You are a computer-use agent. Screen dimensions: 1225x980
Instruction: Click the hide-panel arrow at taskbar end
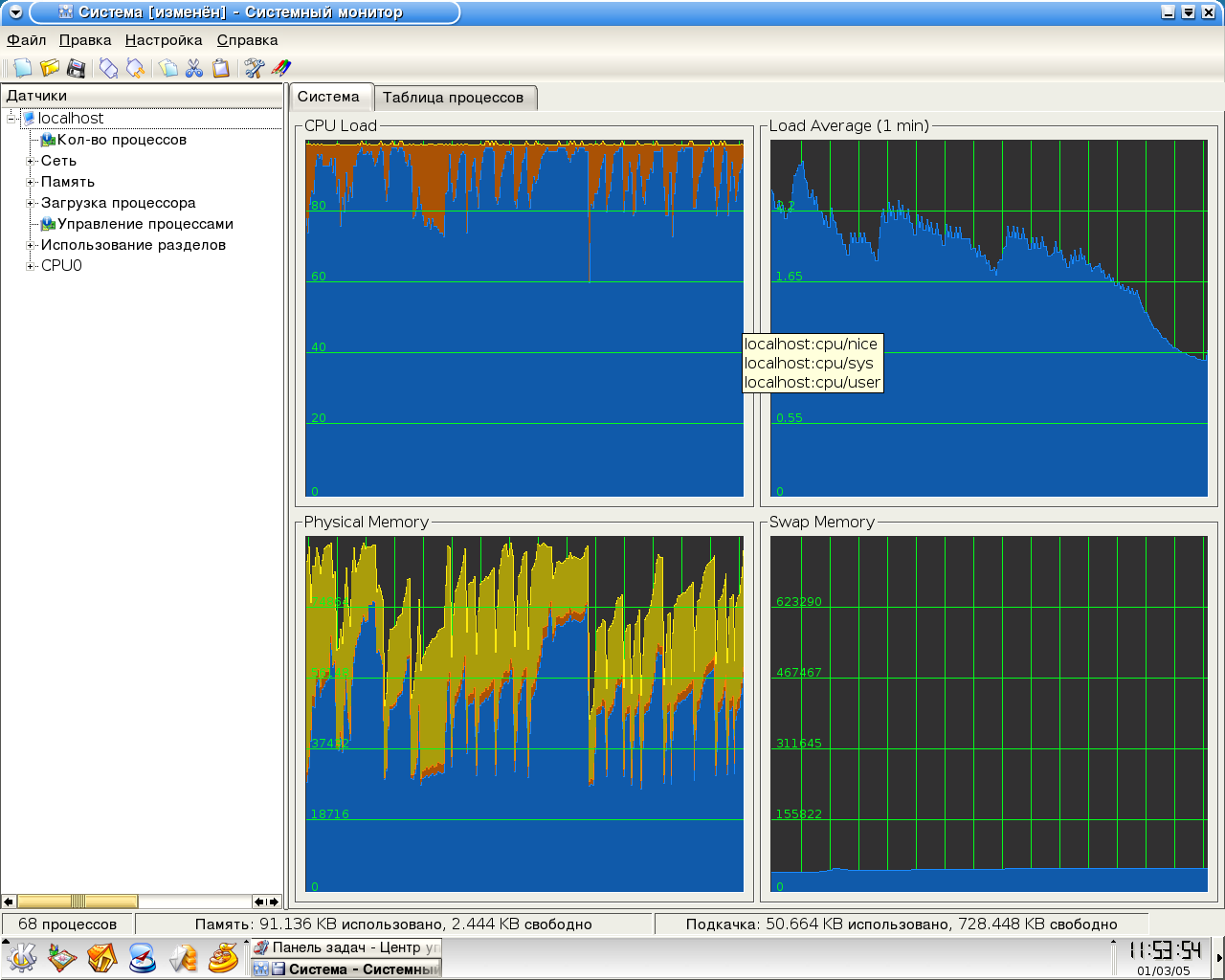1218,957
